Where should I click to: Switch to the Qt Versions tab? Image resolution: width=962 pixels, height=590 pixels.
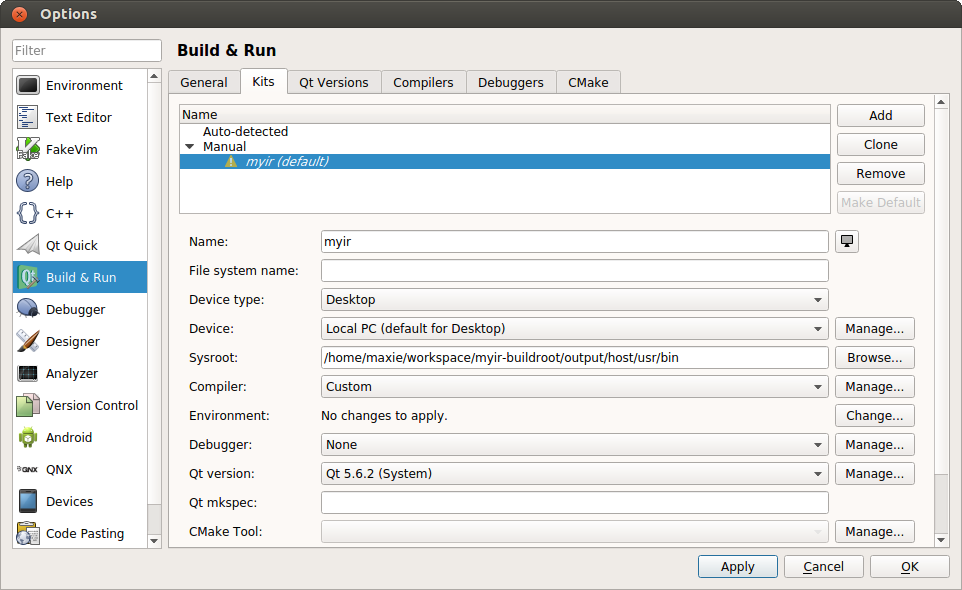(x=333, y=83)
